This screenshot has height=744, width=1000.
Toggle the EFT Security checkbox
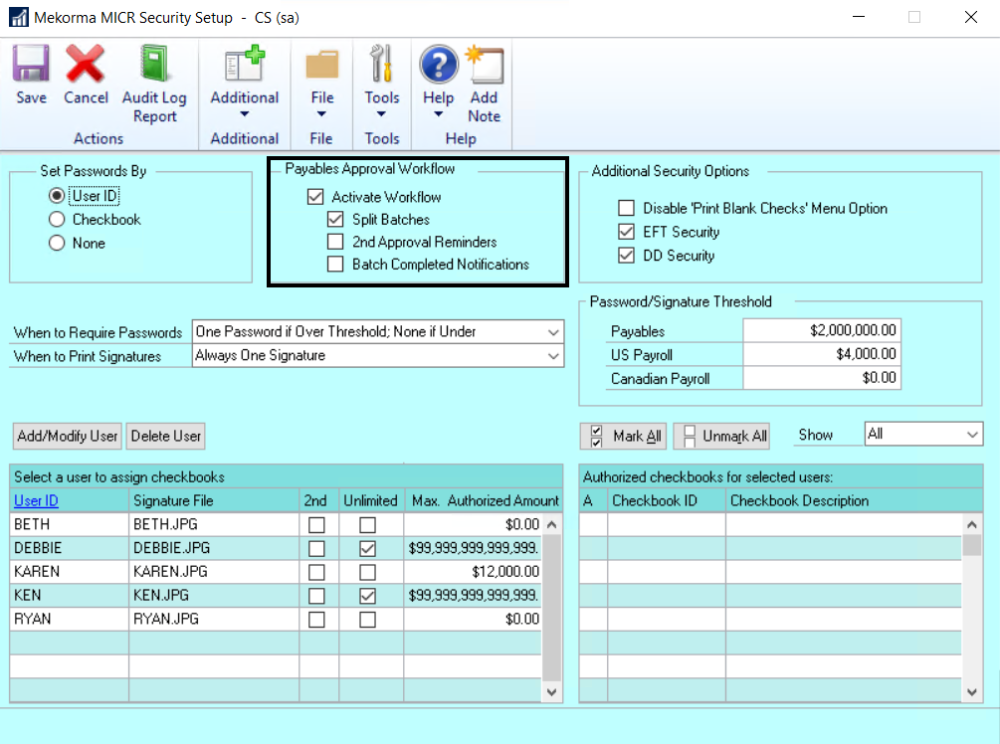point(626,231)
